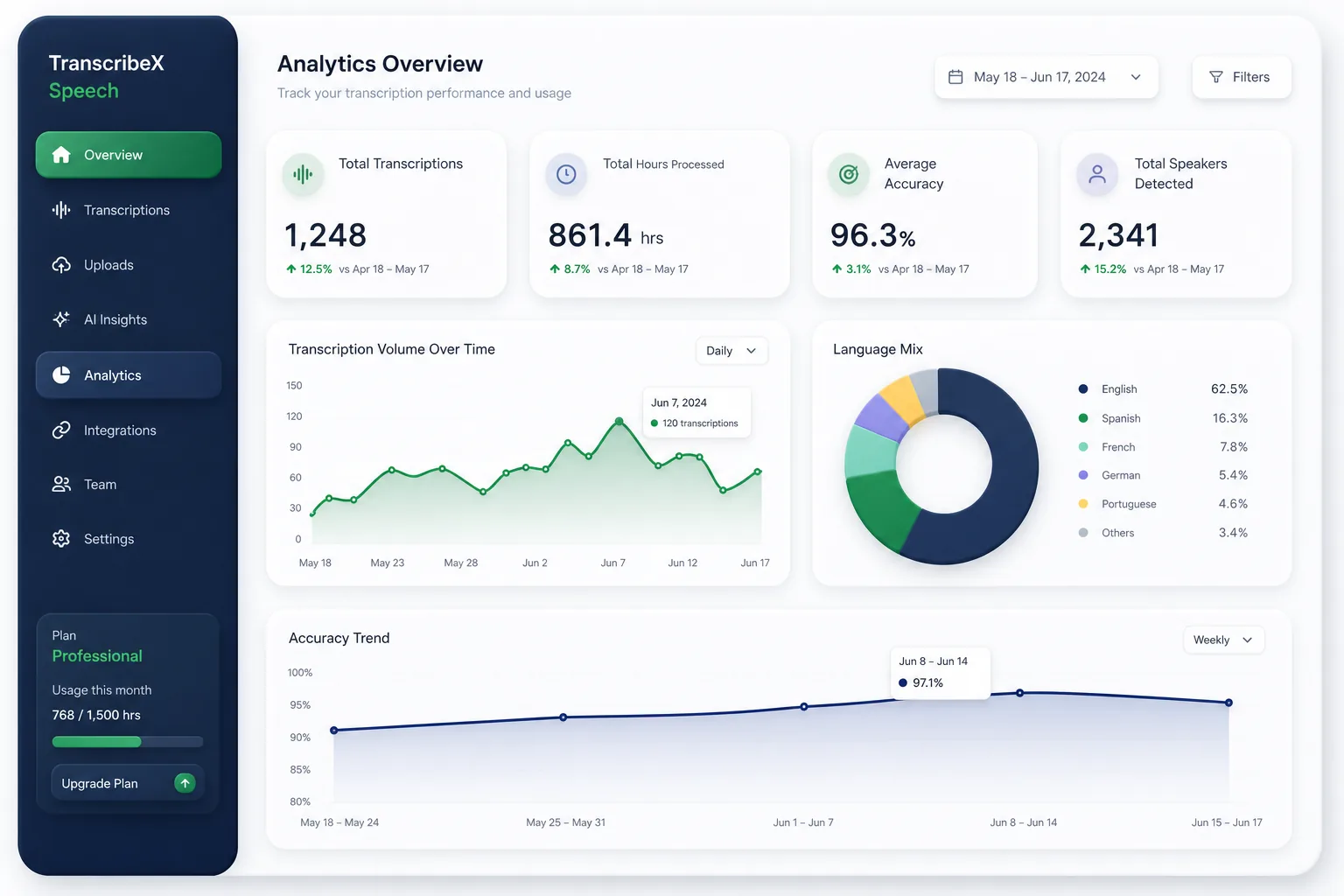Click the people icon beside Team
The image size is (1344, 896).
[61, 484]
